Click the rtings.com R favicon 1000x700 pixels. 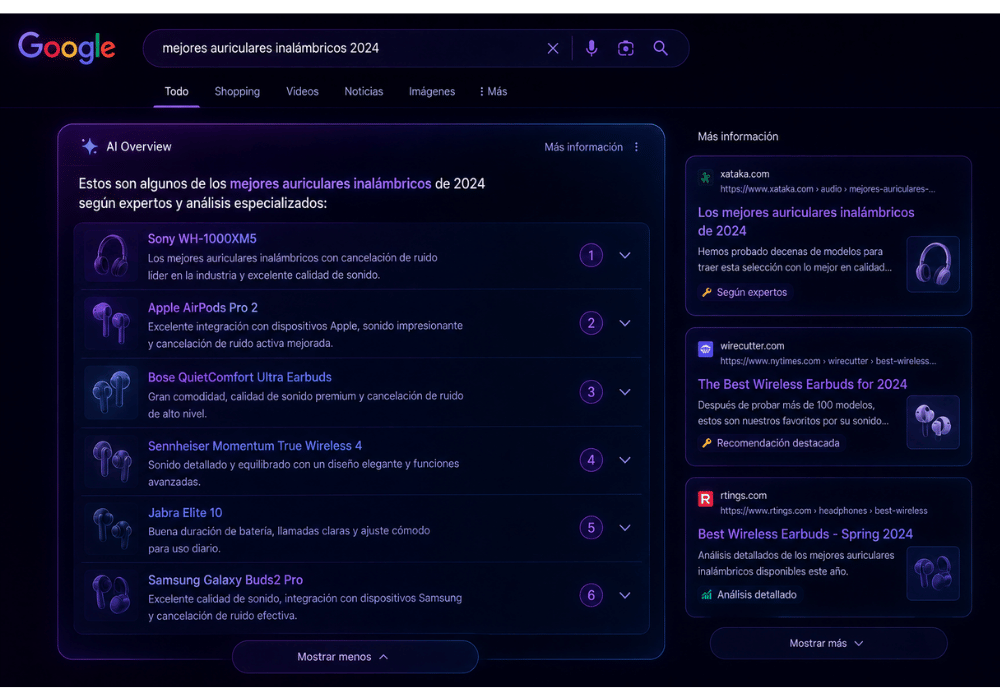click(705, 499)
